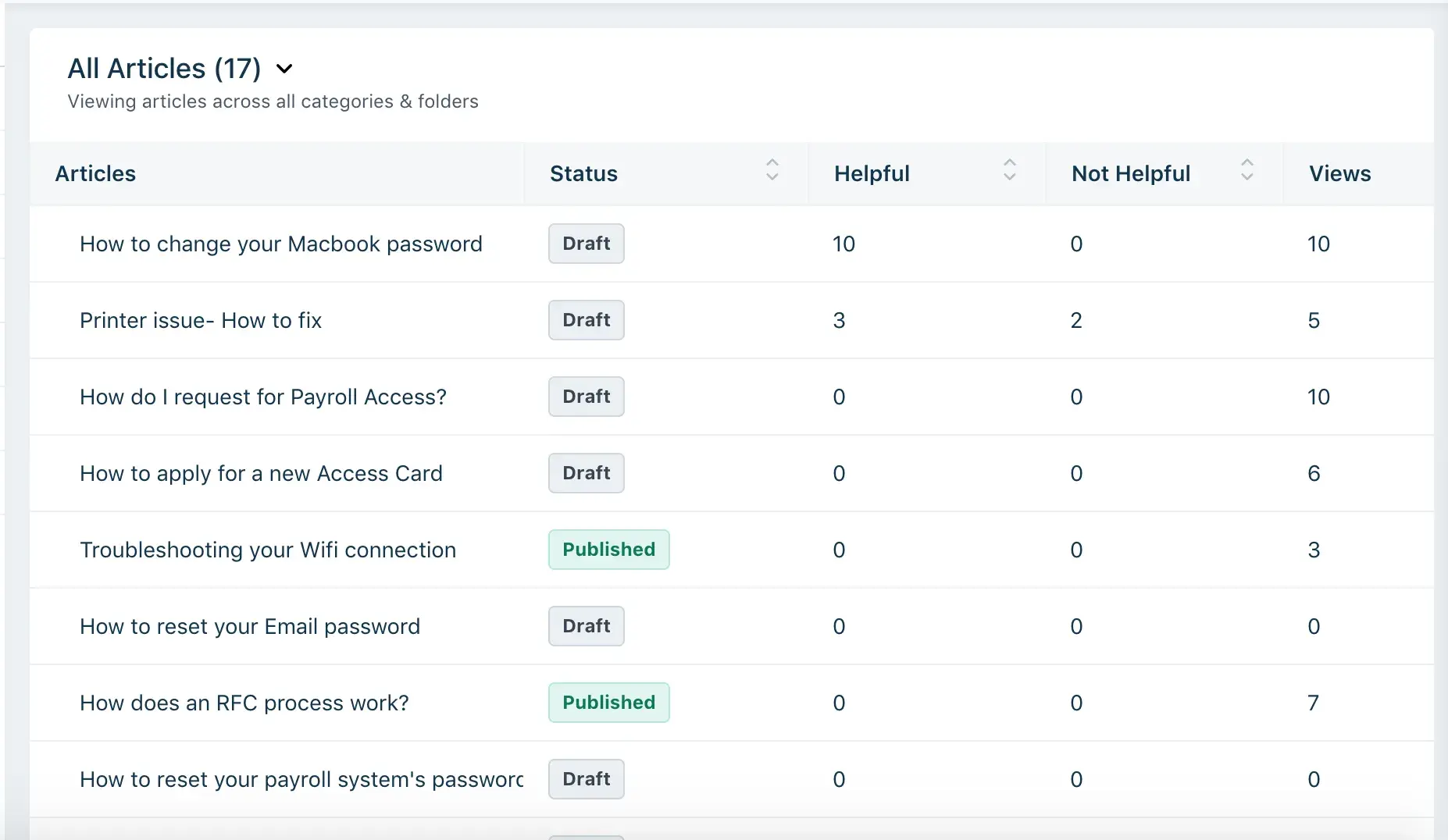The image size is (1448, 840).
Task: Open the article How to change your Macbook password
Action: (x=281, y=244)
